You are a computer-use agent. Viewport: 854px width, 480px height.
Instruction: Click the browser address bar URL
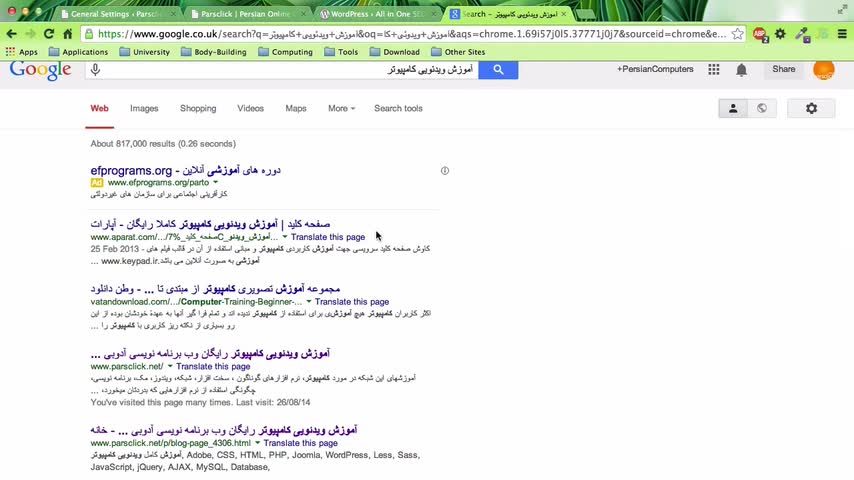412,34
